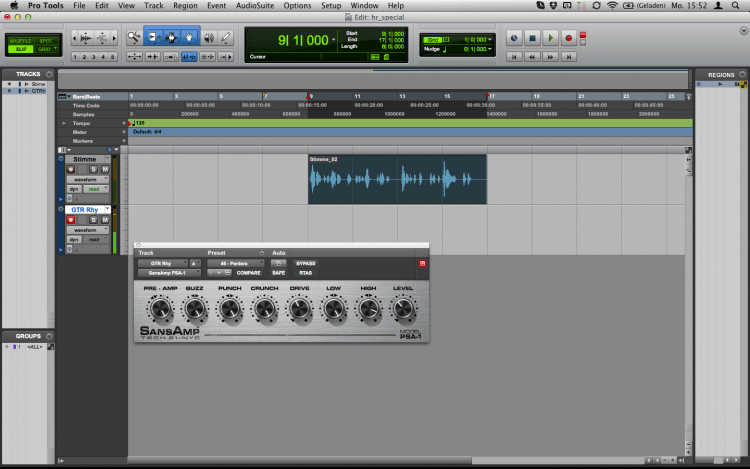Click the SansAmp DRIVE knob
Screen dimensions: 750x469
(x=299, y=309)
